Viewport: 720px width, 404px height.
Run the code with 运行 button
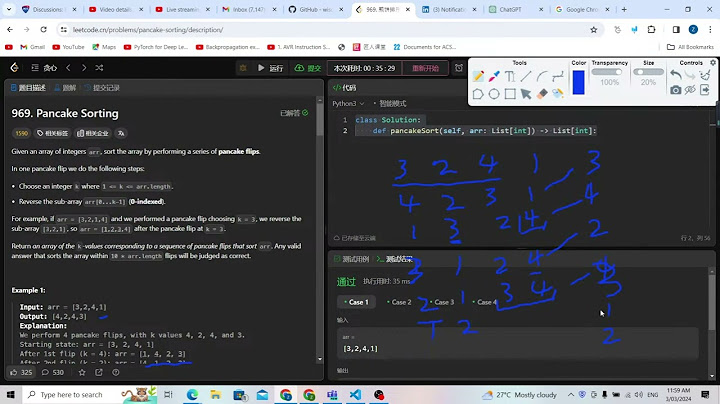pyautogui.click(x=270, y=68)
